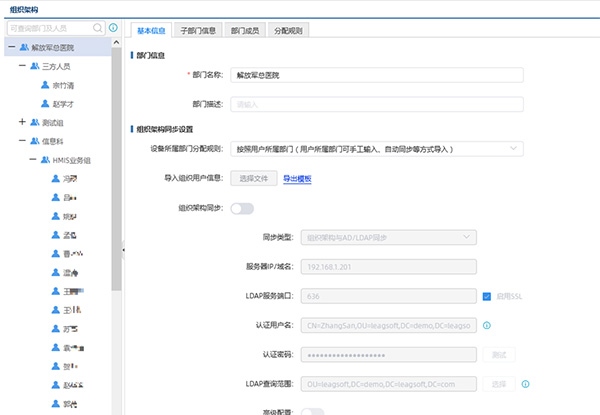Click the info icon beside the search box
The image size is (600, 415).
(113, 29)
